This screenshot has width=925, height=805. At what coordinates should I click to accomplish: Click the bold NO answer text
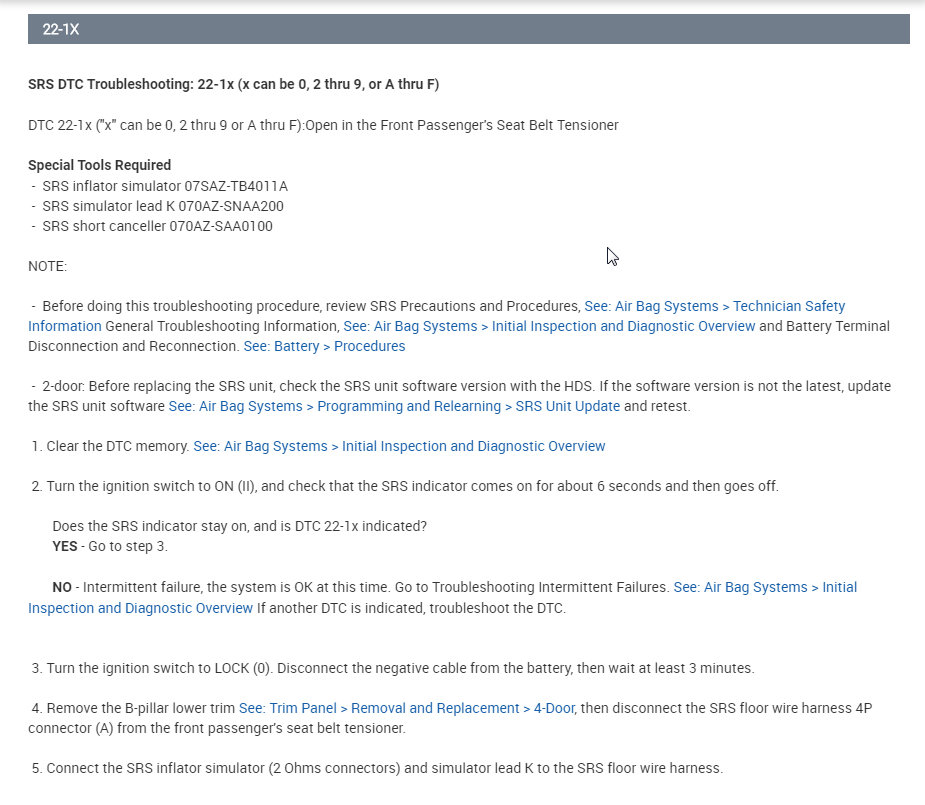point(61,587)
